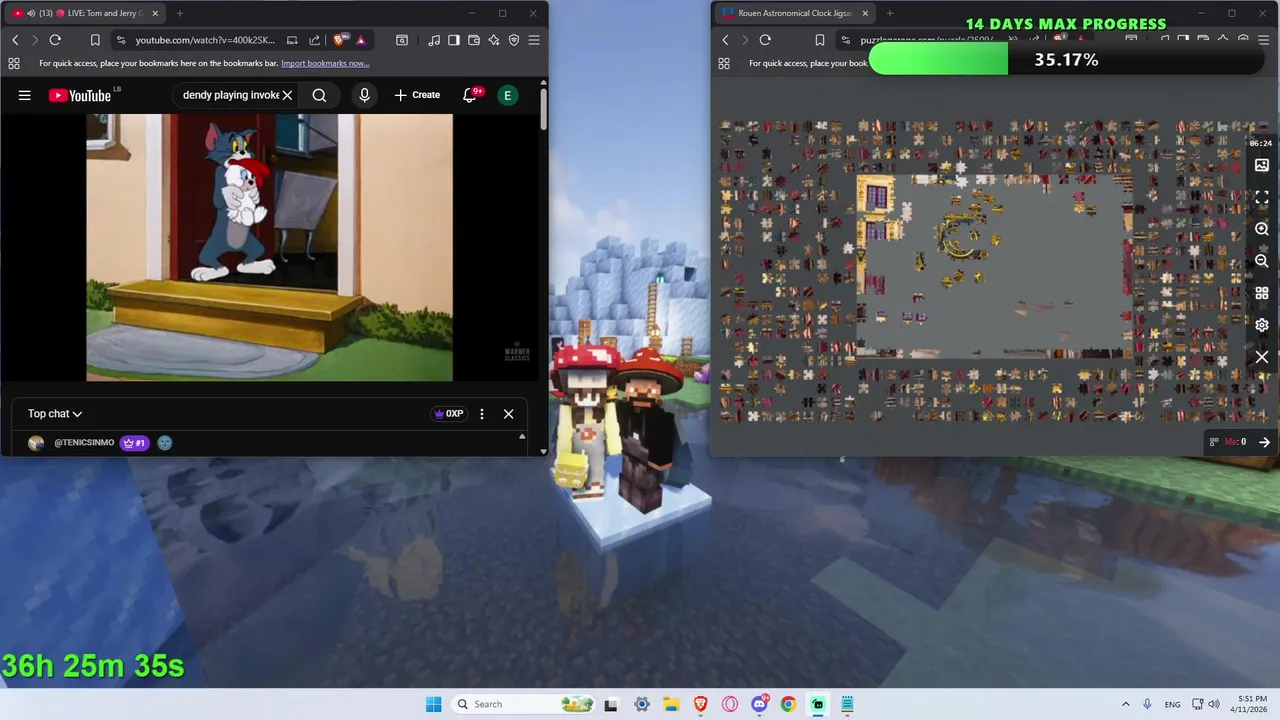The height and width of the screenshot is (720, 1280).
Task: Open apps grid on puzzle window bookmarks bar
Action: (724, 63)
